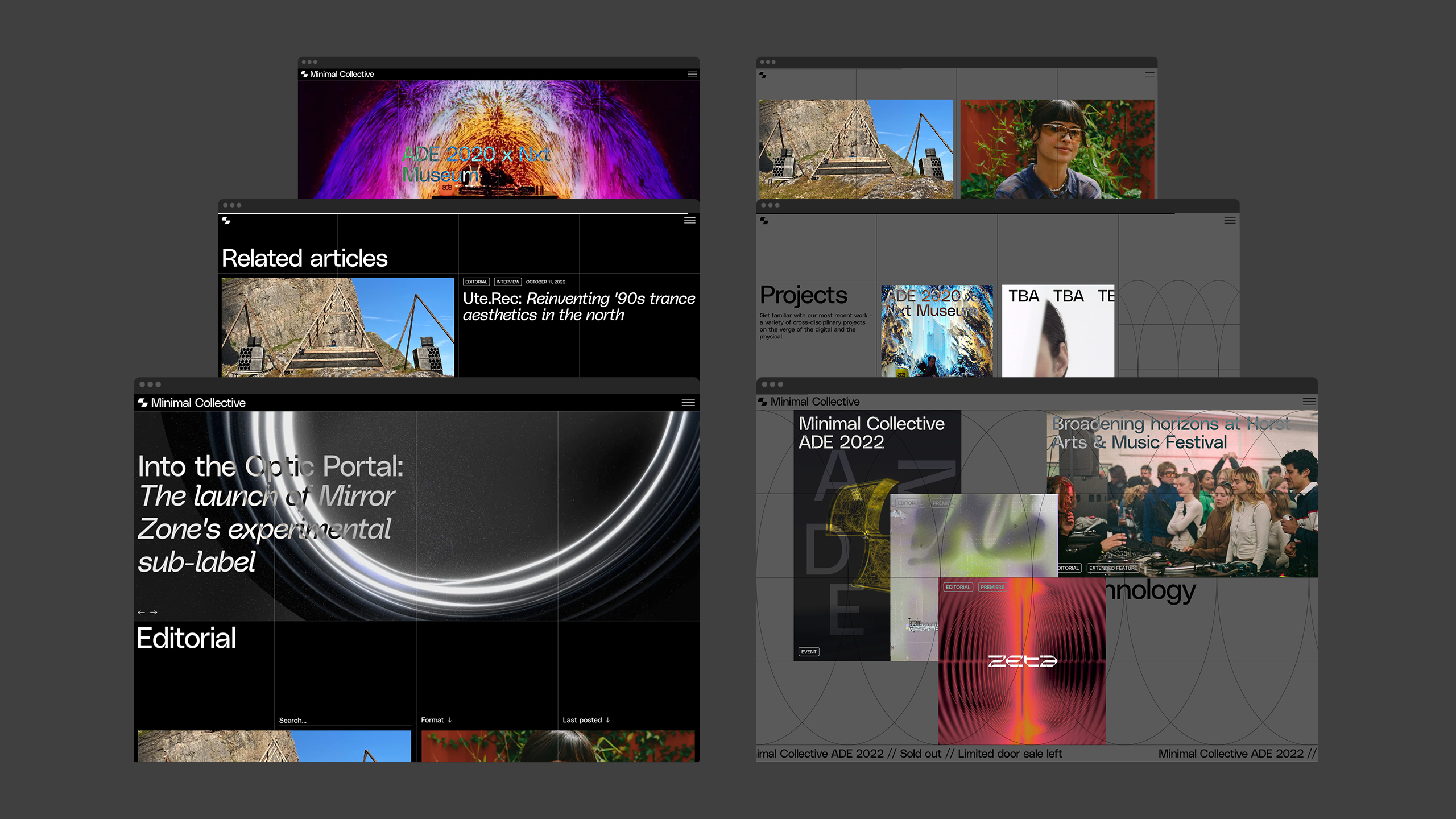Open hamburger menu in ADE 2020 window
1456x819 pixels.
coord(692,74)
